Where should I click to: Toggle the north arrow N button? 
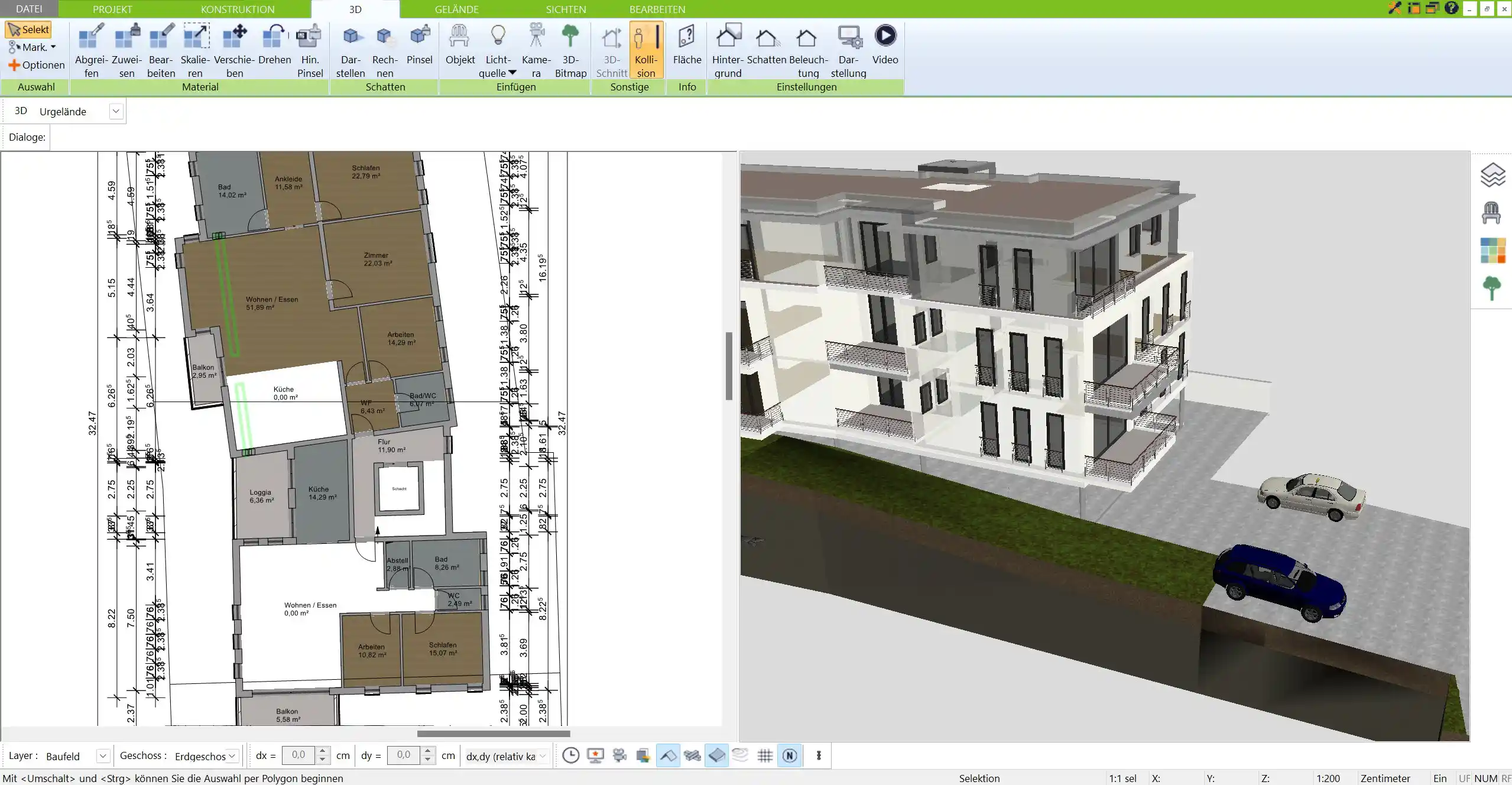(790, 755)
